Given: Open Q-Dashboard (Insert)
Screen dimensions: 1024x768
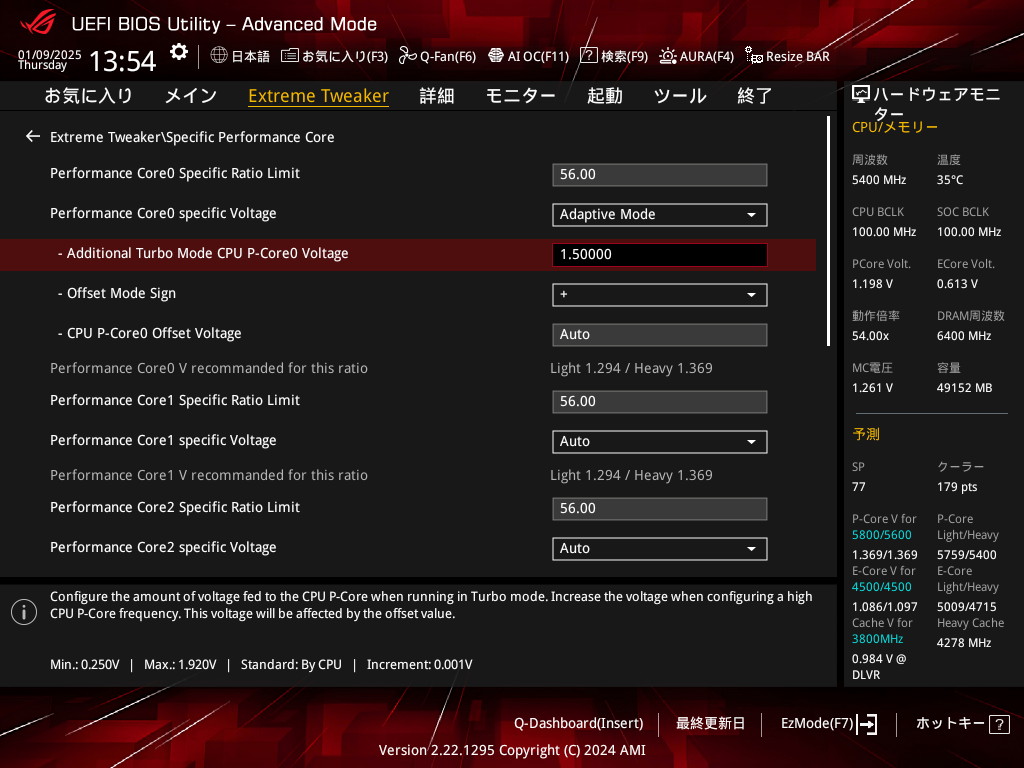Looking at the screenshot, I should click(578, 723).
